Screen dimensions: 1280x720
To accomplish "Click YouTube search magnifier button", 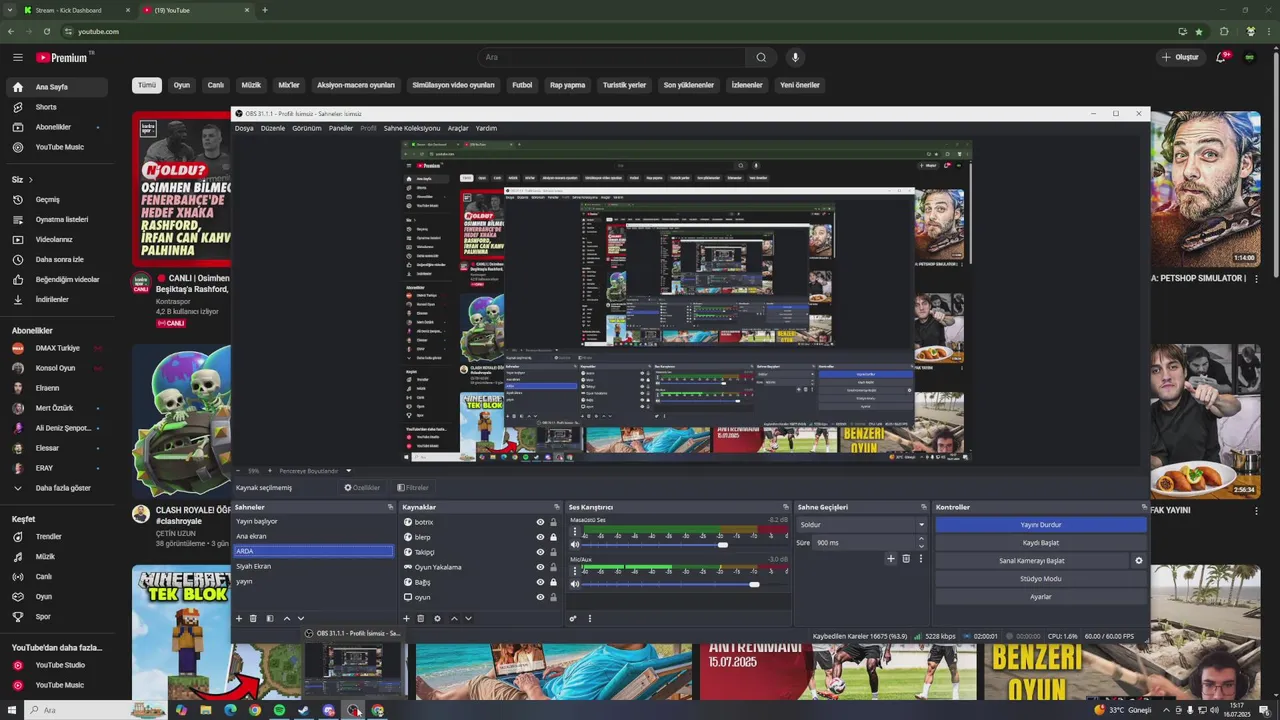I will pyautogui.click(x=761, y=57).
